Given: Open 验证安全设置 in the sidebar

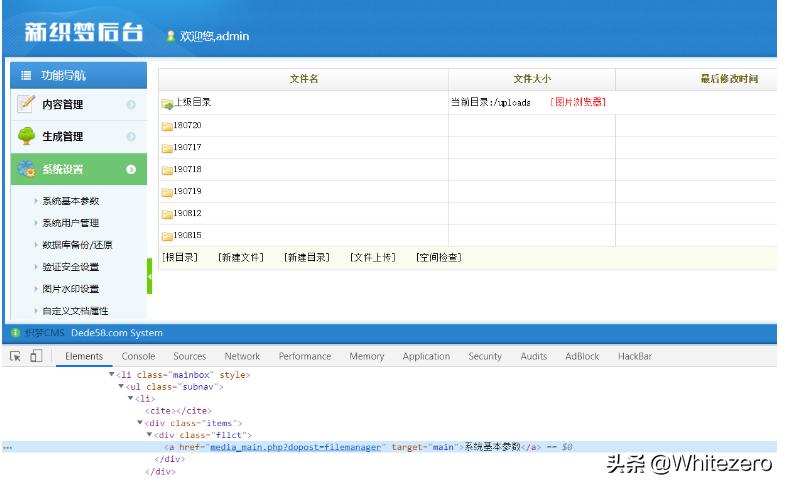Looking at the screenshot, I should coord(70,267).
